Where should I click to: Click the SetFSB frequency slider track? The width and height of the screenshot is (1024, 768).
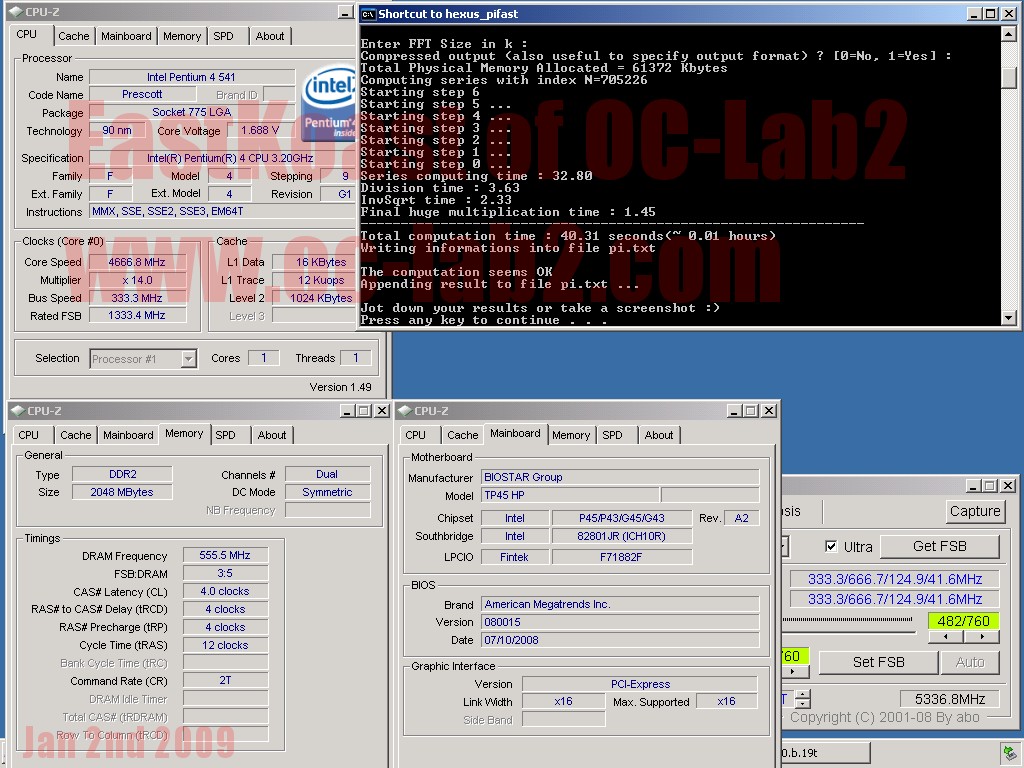[x=848, y=620]
